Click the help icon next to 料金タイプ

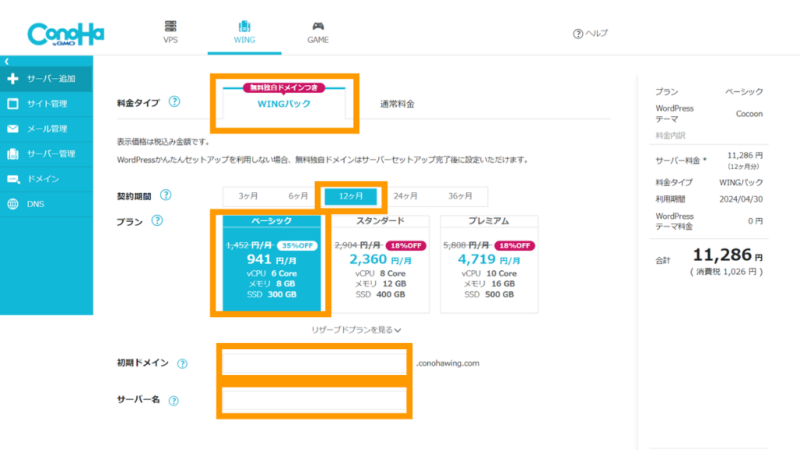tap(174, 102)
